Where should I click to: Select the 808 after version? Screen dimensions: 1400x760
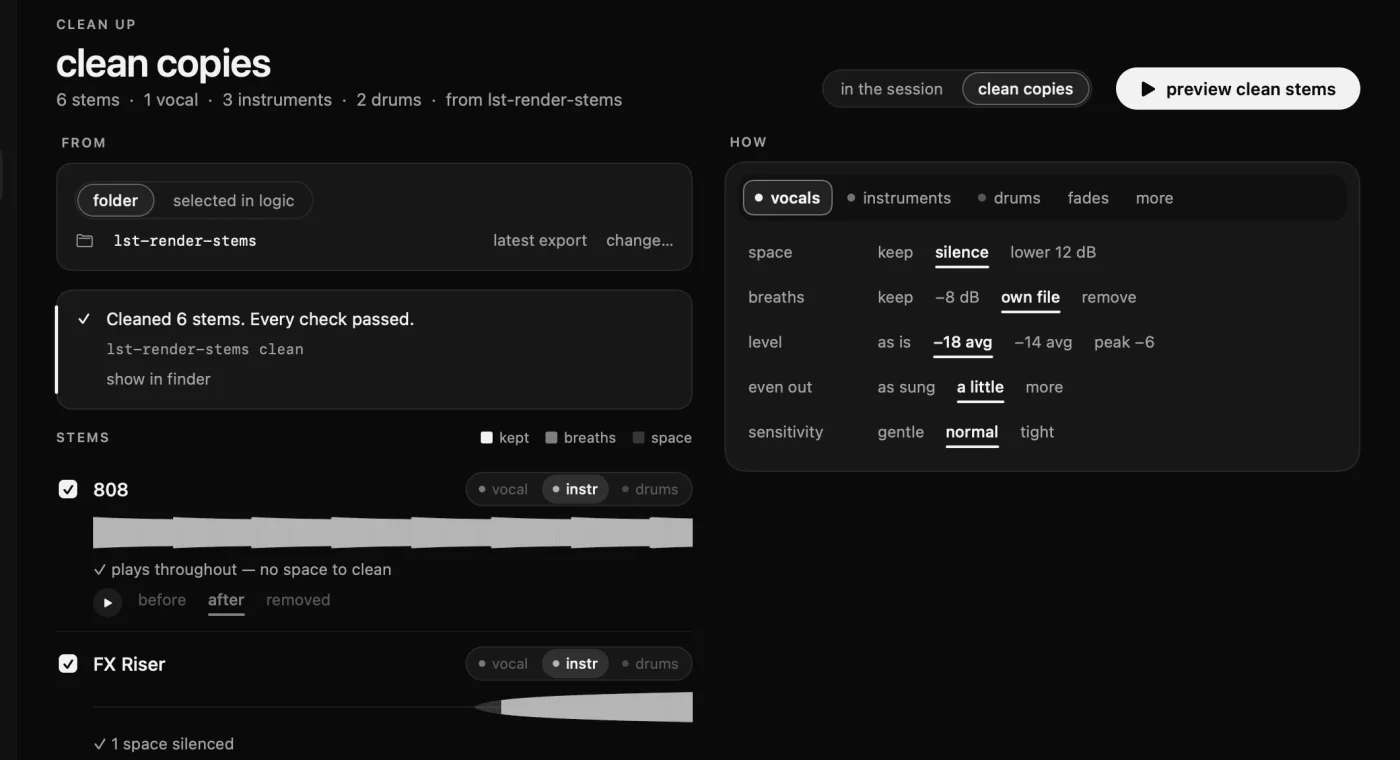click(x=226, y=600)
